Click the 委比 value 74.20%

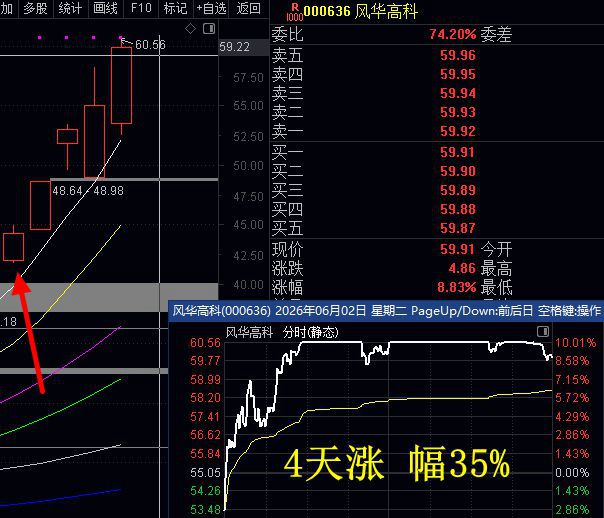tap(453, 34)
